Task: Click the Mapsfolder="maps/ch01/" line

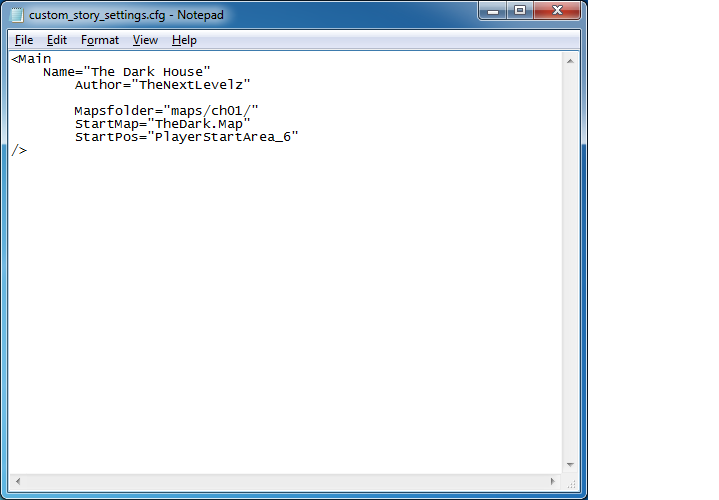Action: (x=166, y=111)
